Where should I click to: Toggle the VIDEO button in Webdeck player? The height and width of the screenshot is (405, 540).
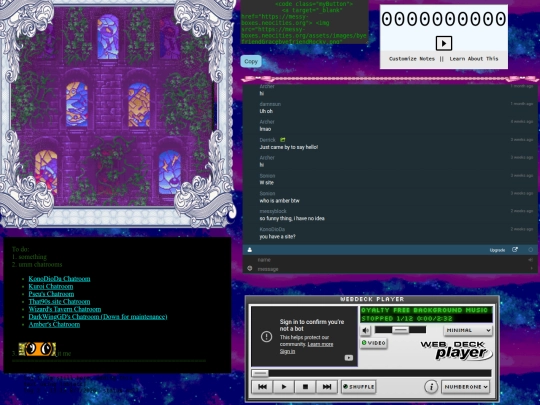click(x=374, y=343)
